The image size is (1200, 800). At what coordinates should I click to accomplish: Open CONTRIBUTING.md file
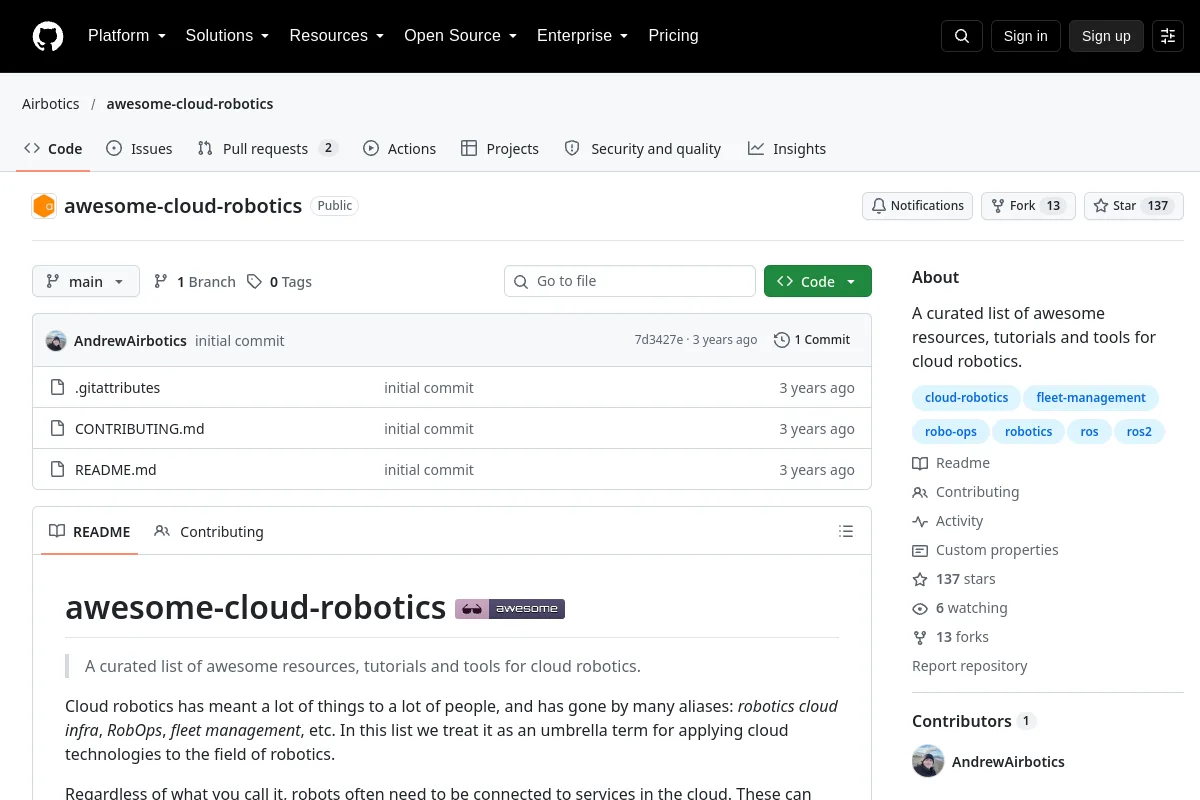[x=140, y=429]
